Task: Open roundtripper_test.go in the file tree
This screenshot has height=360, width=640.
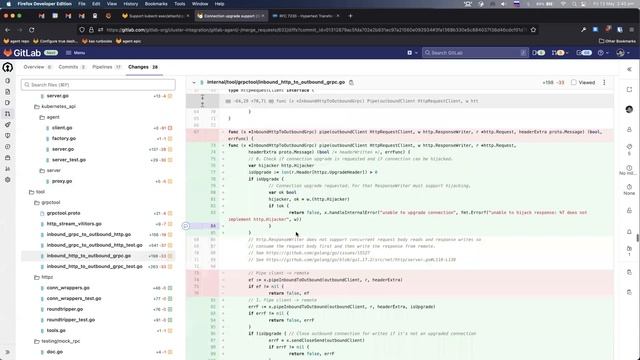Action: (71, 320)
